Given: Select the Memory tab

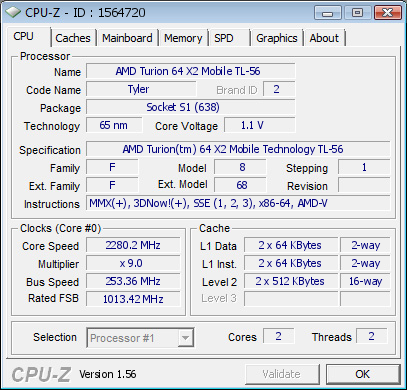Looking at the screenshot, I should 183,38.
